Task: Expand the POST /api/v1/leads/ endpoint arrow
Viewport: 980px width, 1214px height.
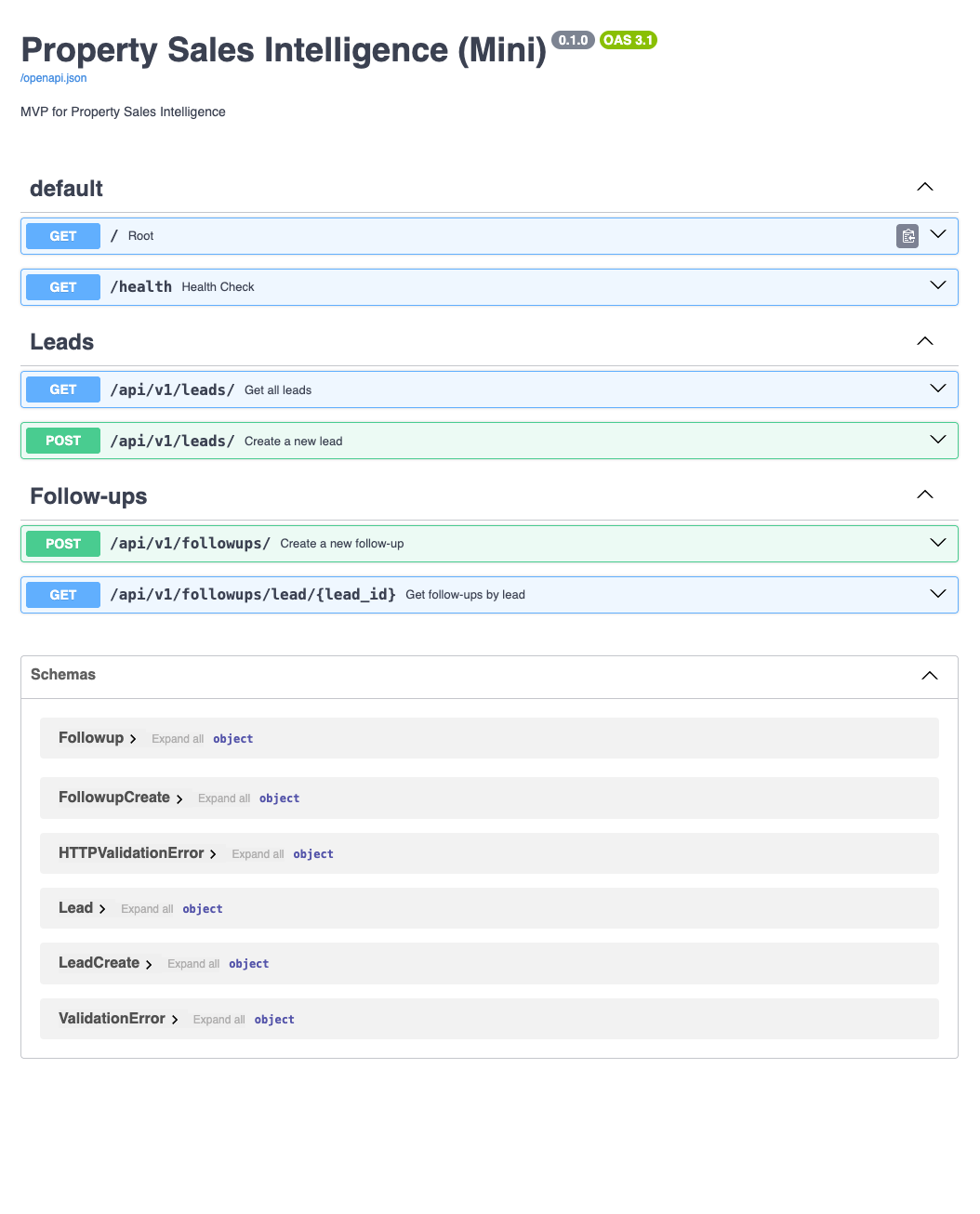Action: pyautogui.click(x=937, y=440)
